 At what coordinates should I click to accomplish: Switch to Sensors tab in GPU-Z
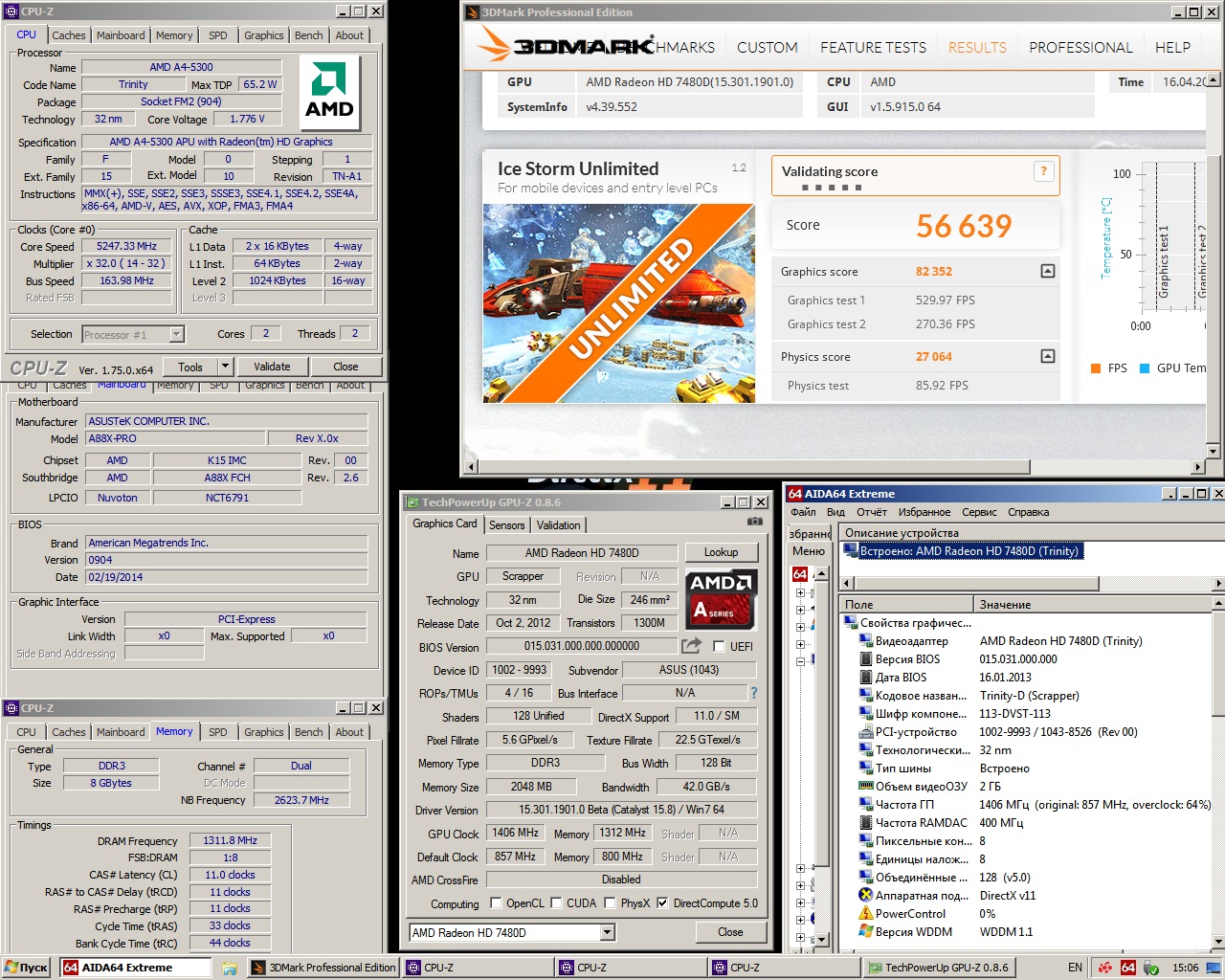[506, 525]
